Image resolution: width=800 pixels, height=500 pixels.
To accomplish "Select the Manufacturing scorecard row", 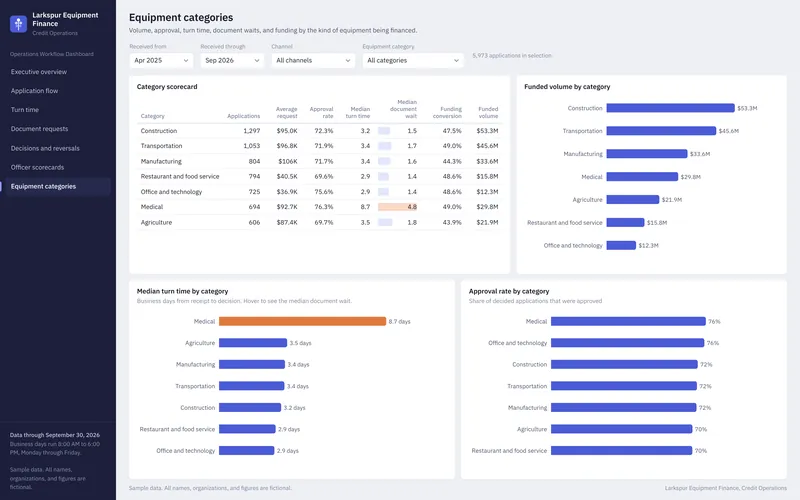I will coord(319,161).
